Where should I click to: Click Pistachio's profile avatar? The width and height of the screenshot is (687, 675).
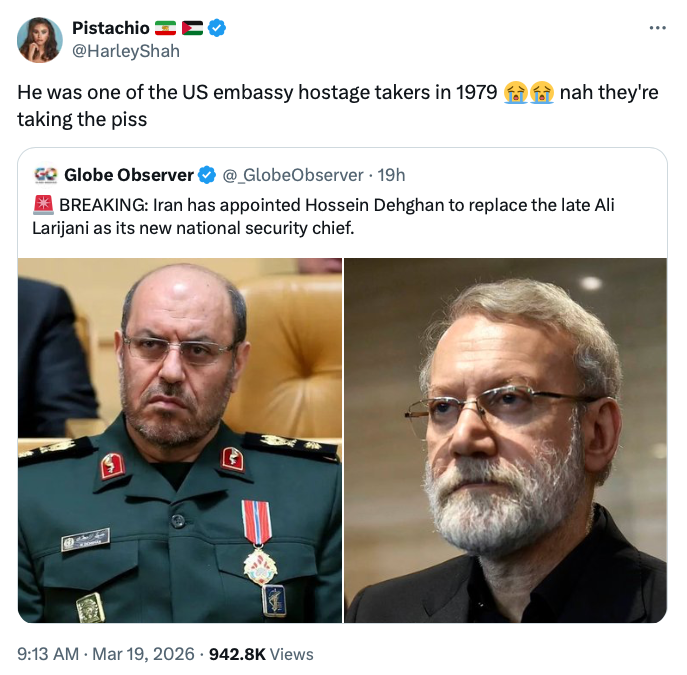[x=39, y=39]
